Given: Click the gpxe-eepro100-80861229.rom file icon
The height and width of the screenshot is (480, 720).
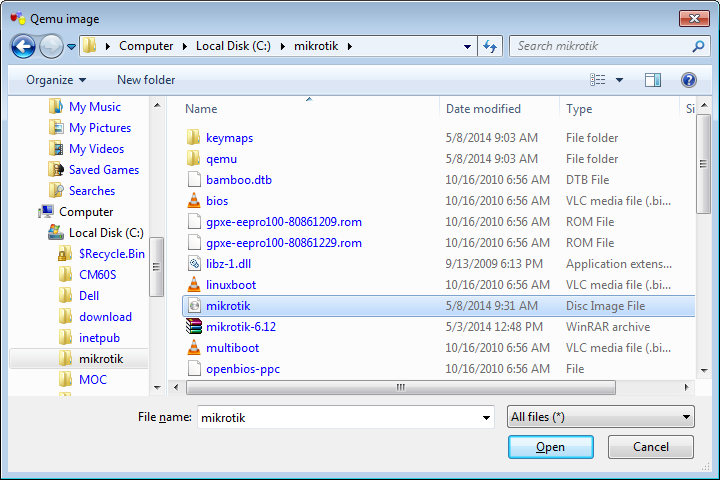Looking at the screenshot, I should [194, 243].
